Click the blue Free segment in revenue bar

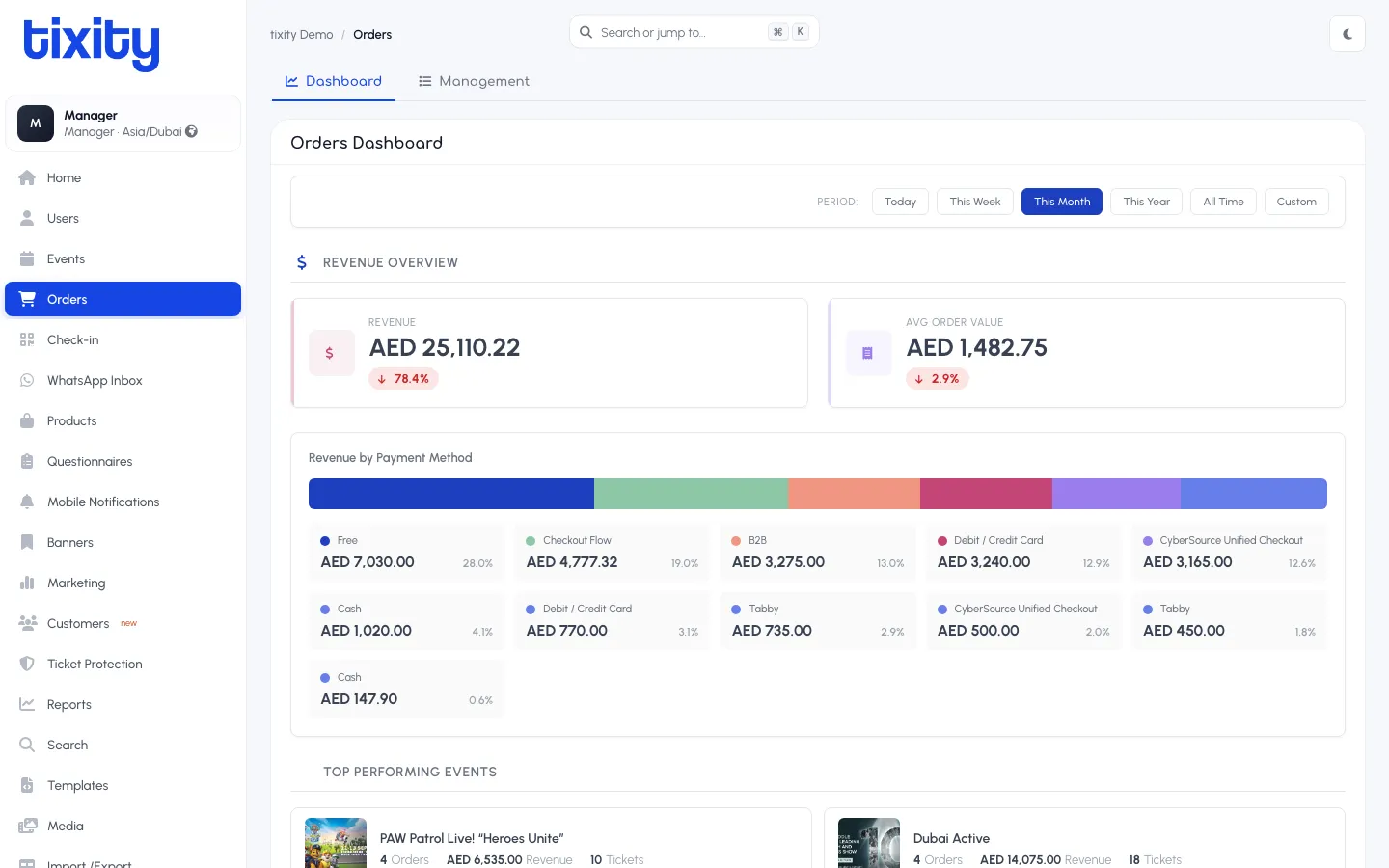click(451, 494)
